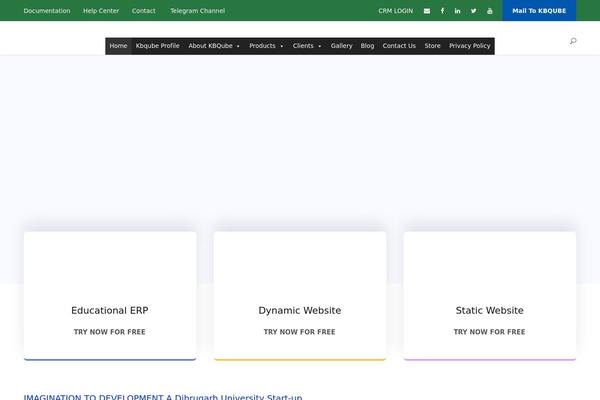Open the Privacy Policy menu item
The height and width of the screenshot is (400, 600).
[470, 46]
